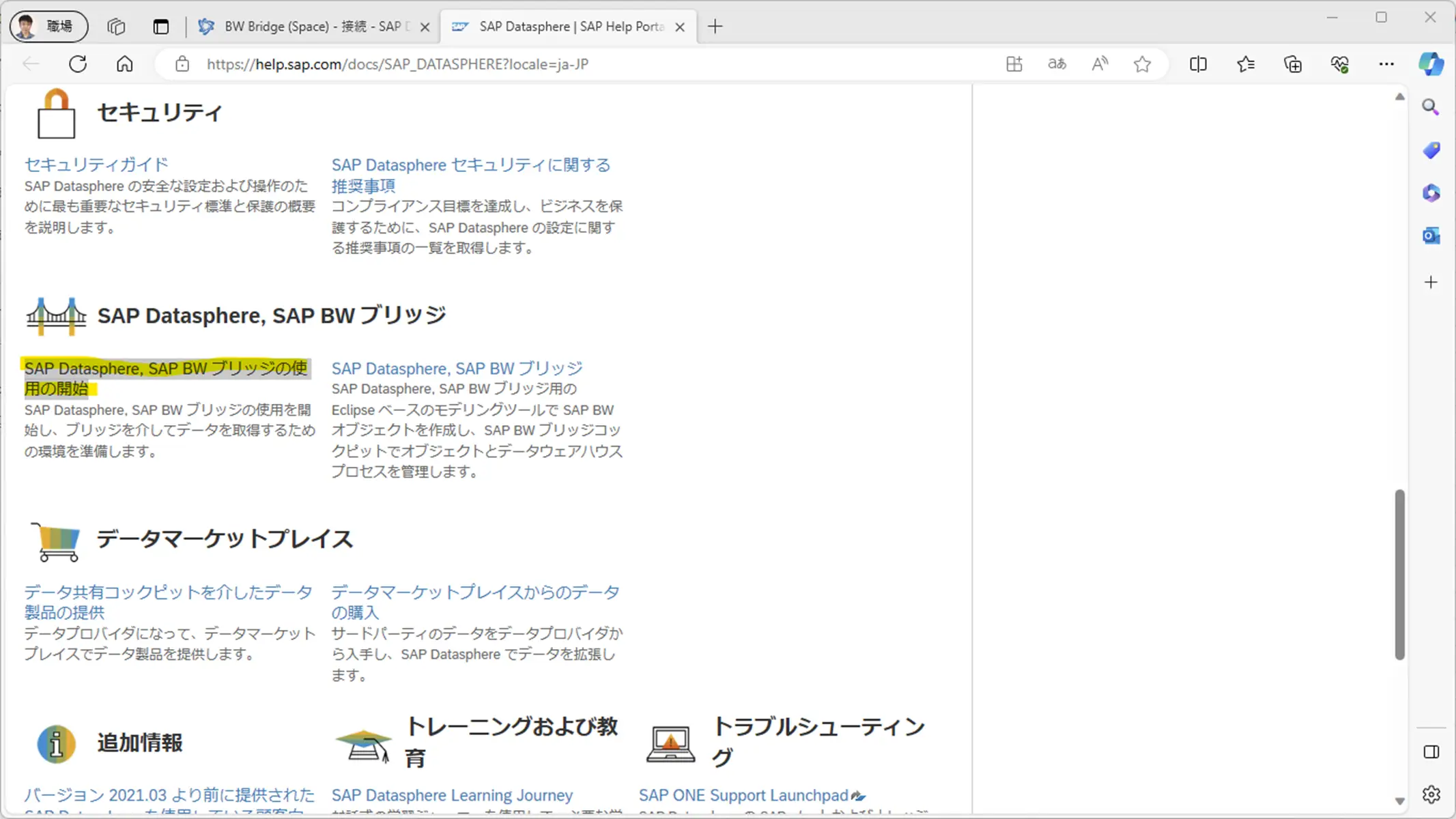Screen dimensions: 1456x819
Task: Toggle the split screen icon
Action: click(1198, 64)
